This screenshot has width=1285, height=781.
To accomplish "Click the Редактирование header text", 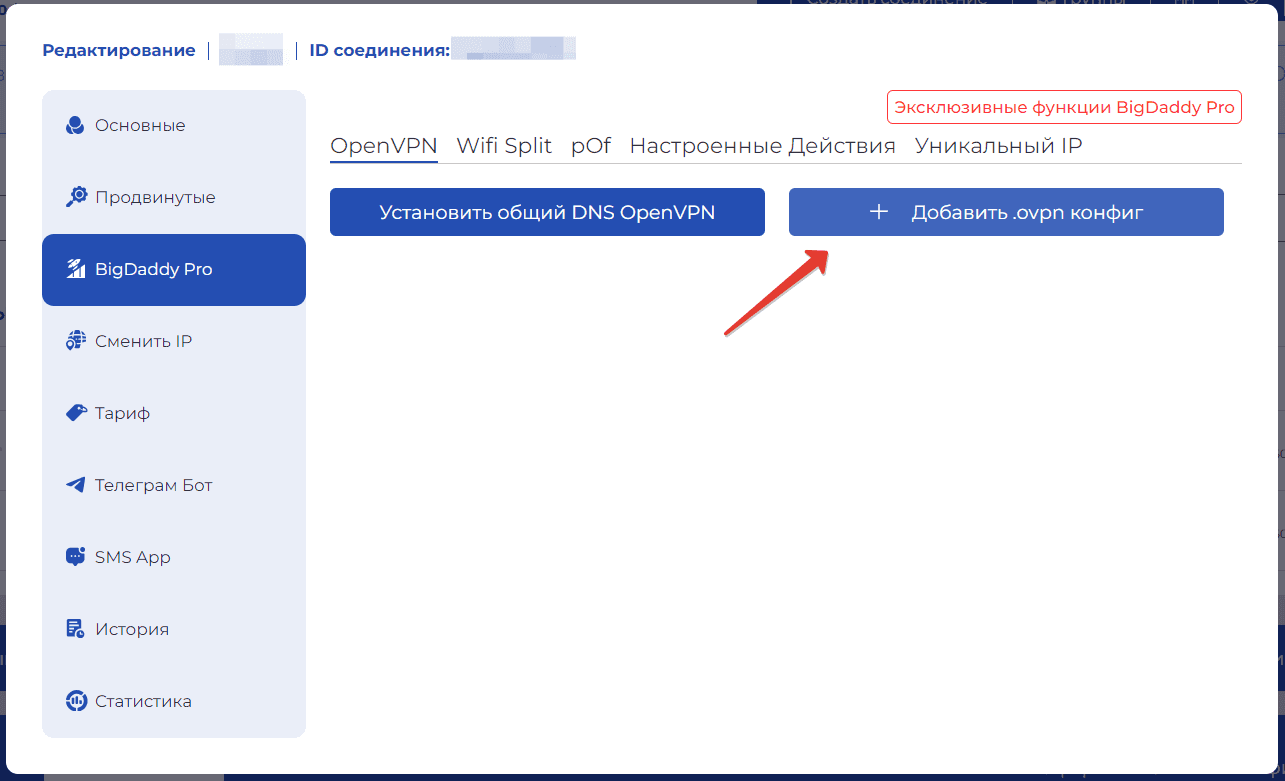I will [119, 50].
